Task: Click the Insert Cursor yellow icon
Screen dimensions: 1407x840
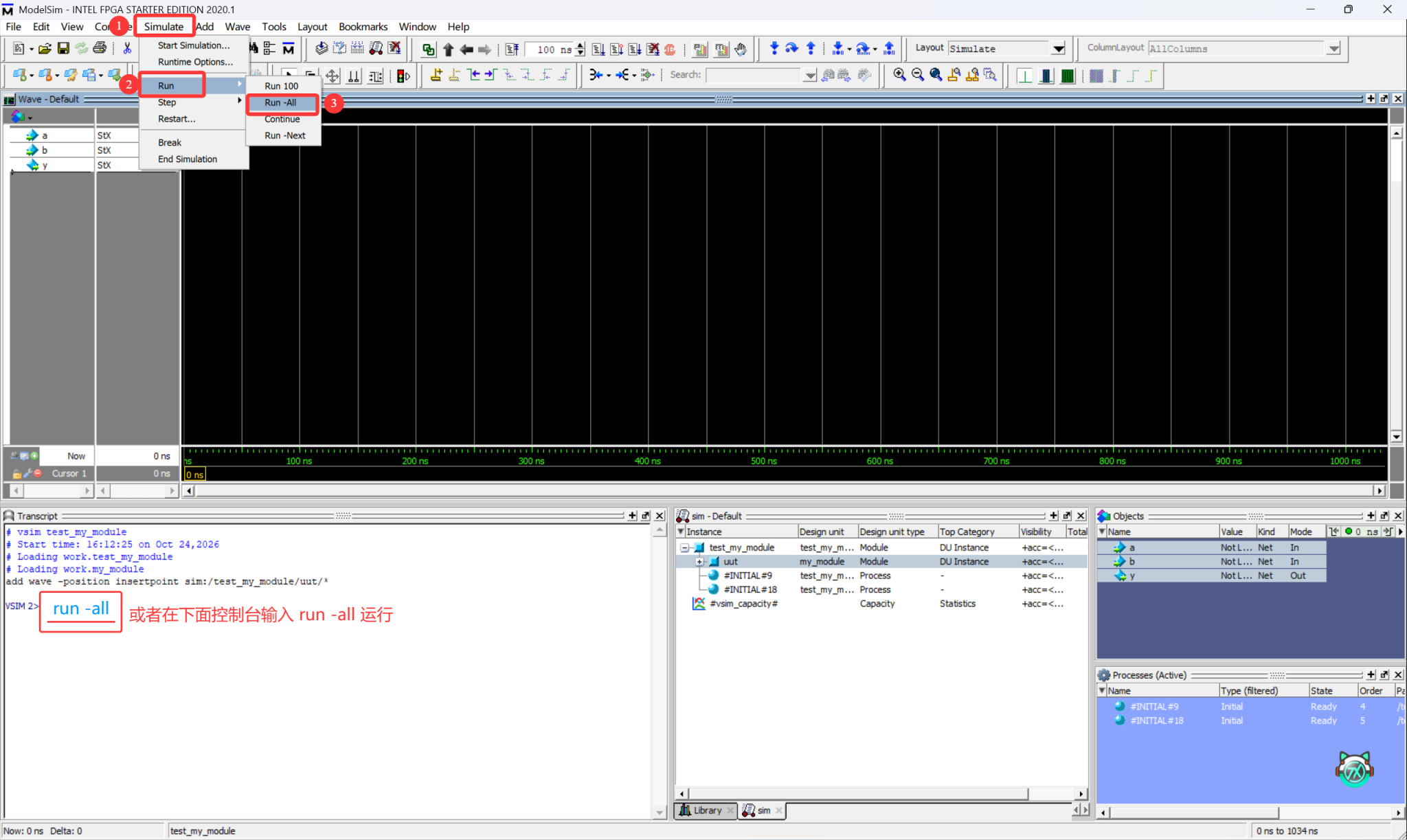Action: point(436,75)
